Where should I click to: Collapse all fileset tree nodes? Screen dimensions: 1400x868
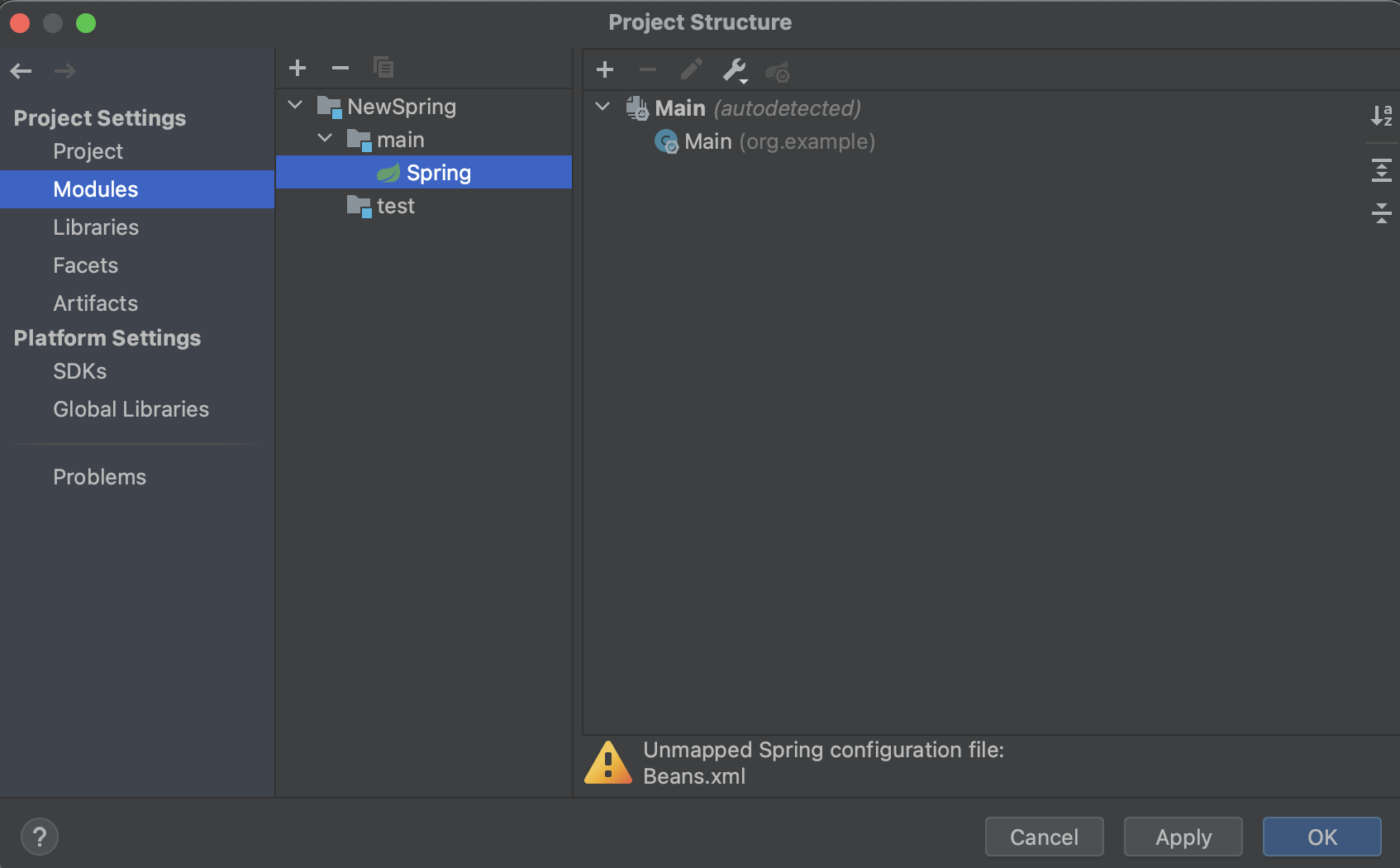click(1381, 213)
